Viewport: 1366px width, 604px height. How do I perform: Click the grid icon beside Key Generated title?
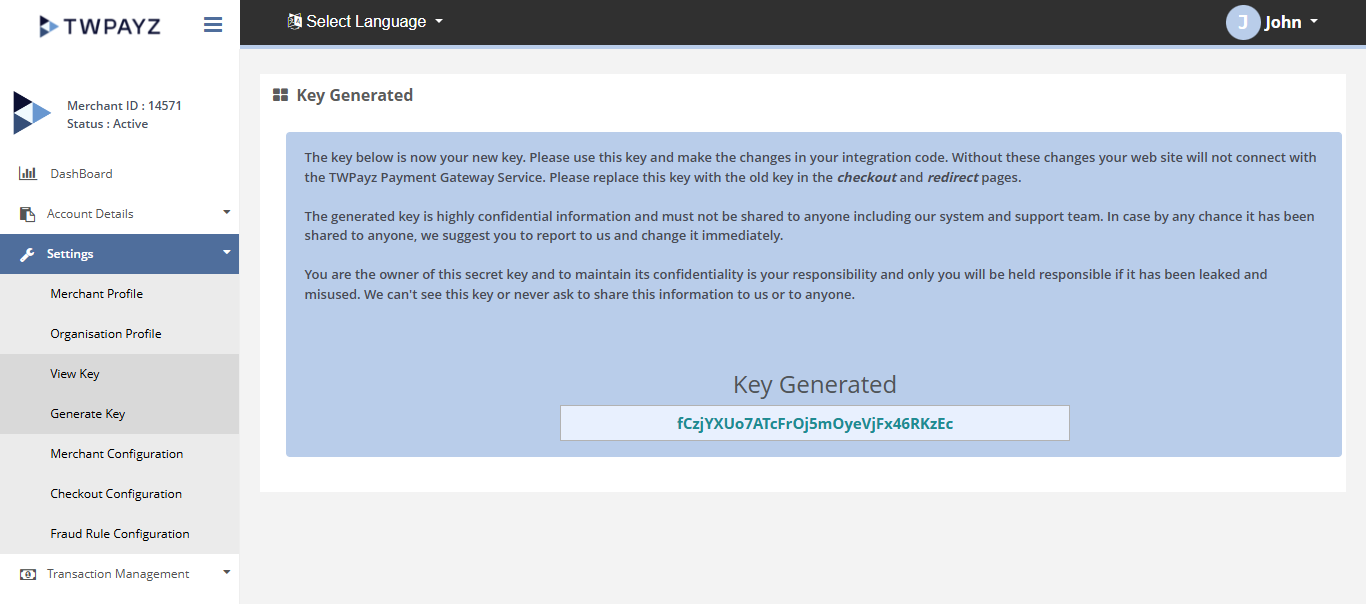[281, 95]
